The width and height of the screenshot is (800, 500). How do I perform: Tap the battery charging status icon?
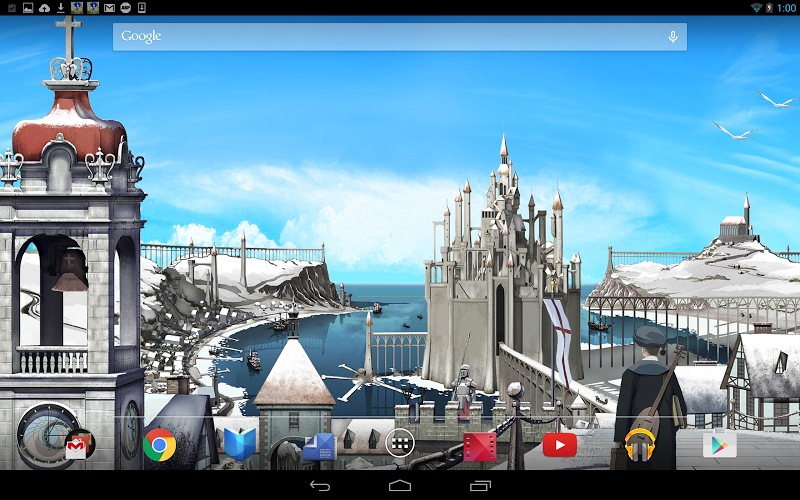[x=769, y=8]
